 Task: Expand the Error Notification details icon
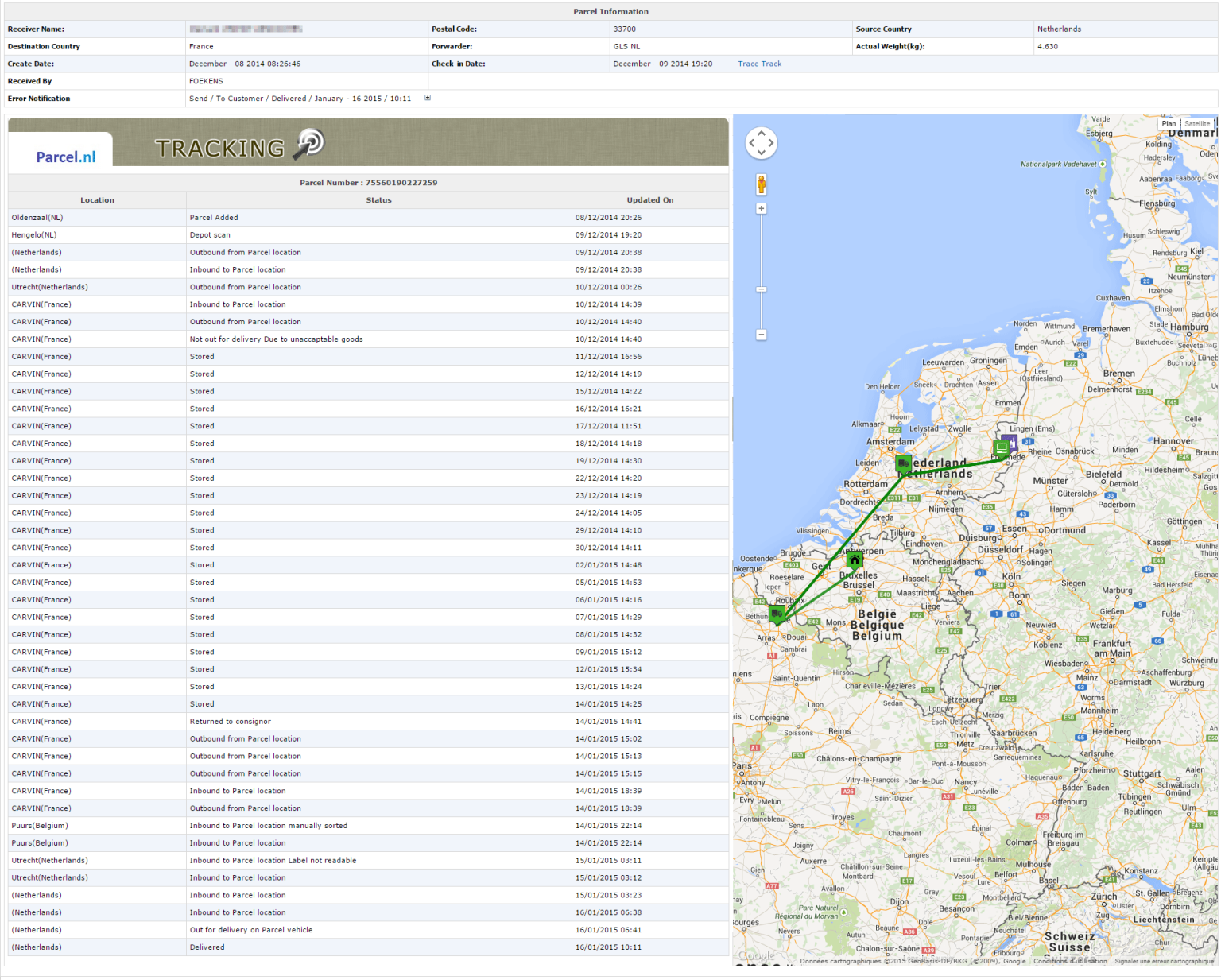(428, 98)
